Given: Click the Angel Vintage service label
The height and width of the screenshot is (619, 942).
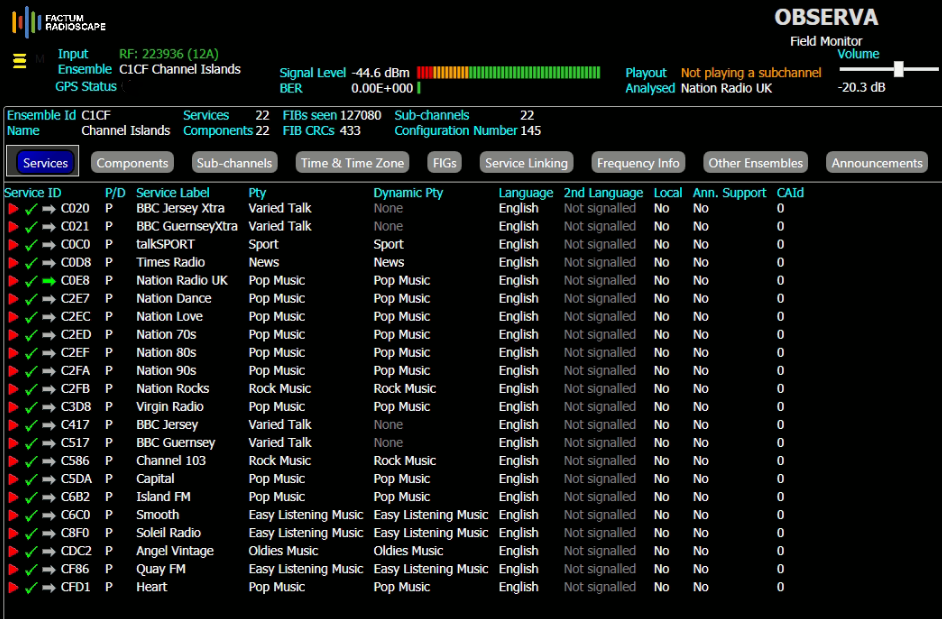Looking at the screenshot, I should (175, 551).
